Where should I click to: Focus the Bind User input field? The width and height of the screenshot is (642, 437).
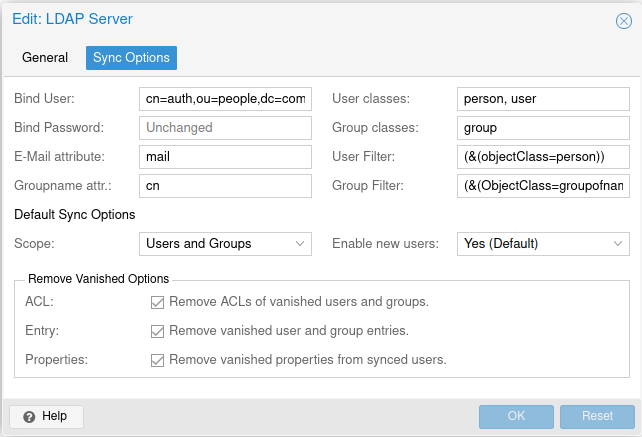coord(225,99)
